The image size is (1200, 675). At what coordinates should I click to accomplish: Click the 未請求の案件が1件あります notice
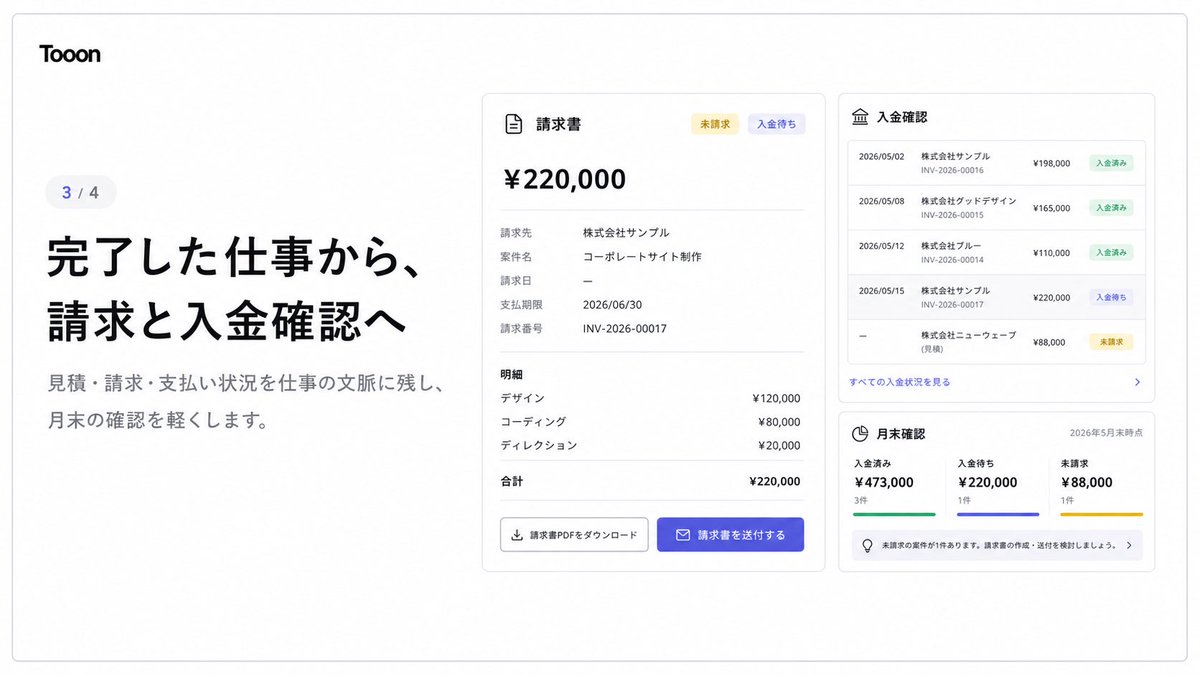(x=996, y=546)
